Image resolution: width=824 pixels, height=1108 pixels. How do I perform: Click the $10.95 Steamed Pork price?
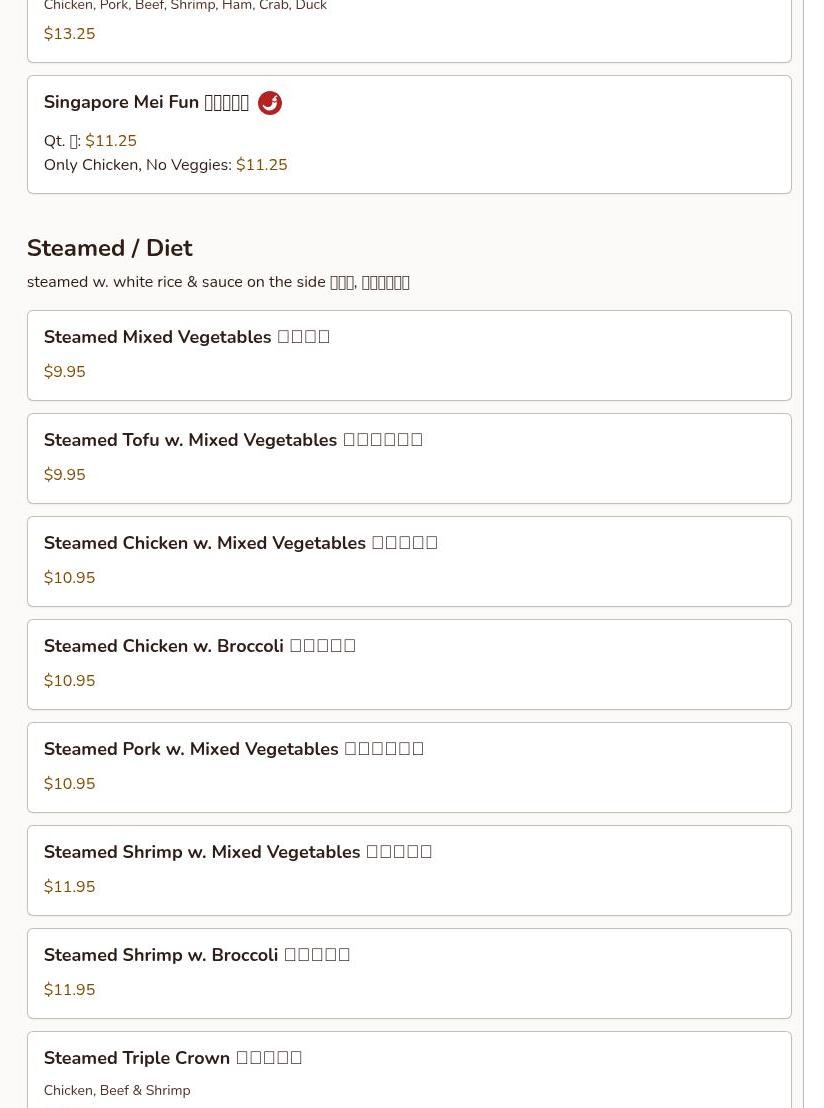(69, 784)
